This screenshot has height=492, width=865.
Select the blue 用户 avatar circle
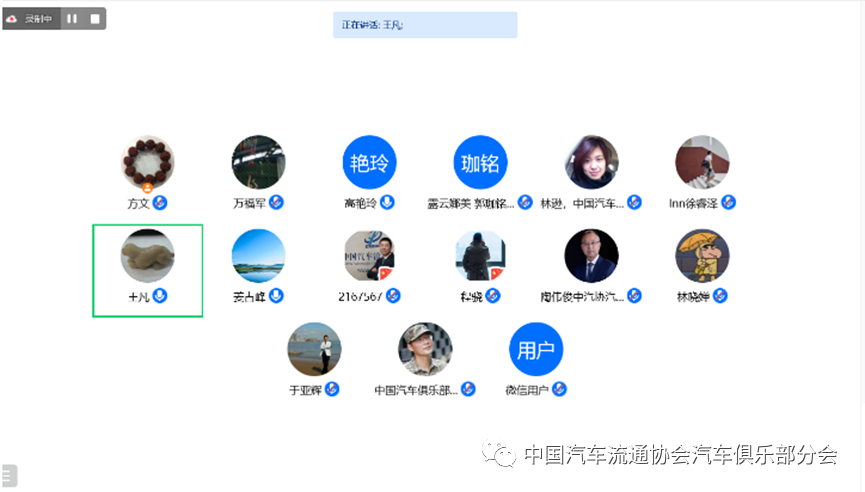[536, 349]
